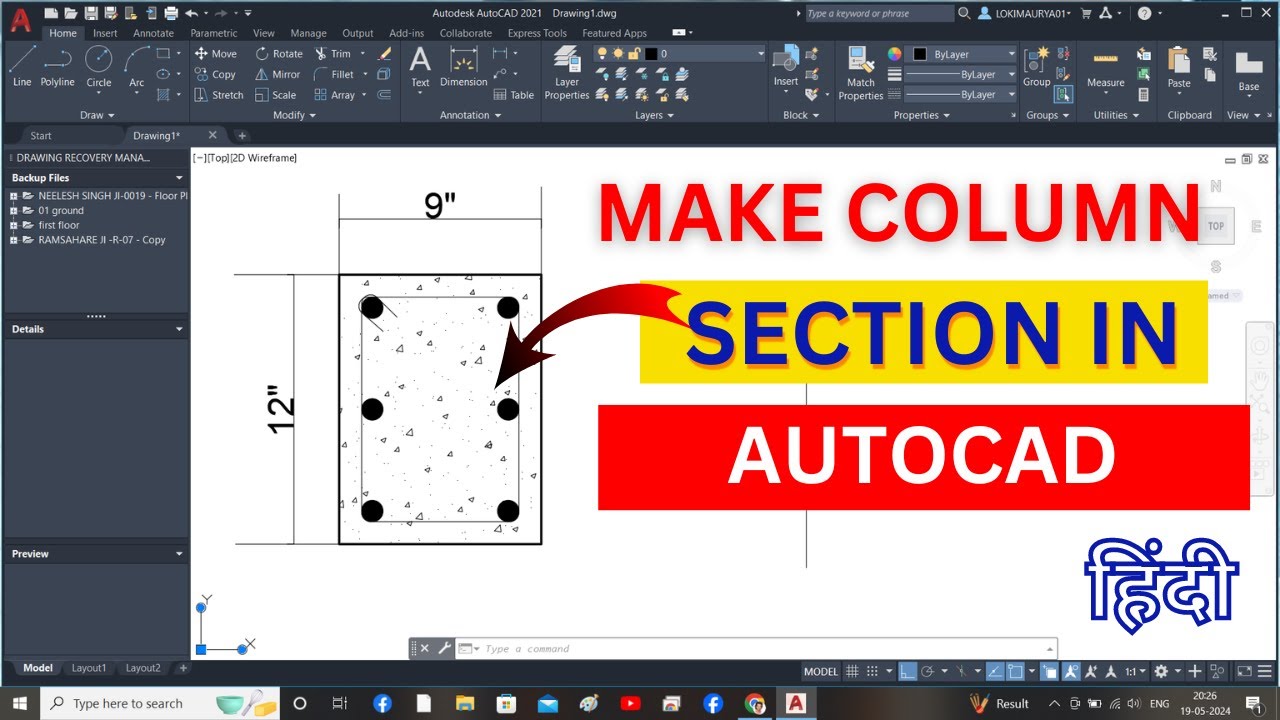Expand the Modify panel
Viewport: 1280px width, 720px height.
click(294, 115)
